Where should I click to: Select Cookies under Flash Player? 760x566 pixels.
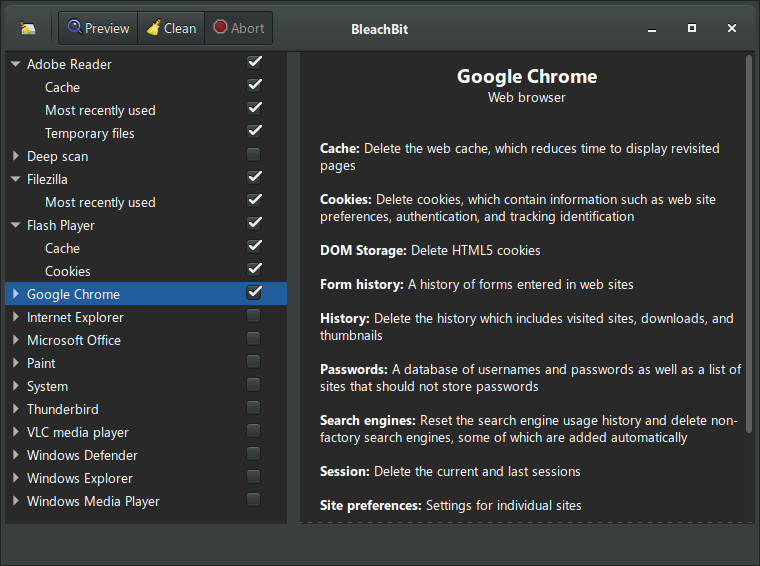[x=68, y=271]
